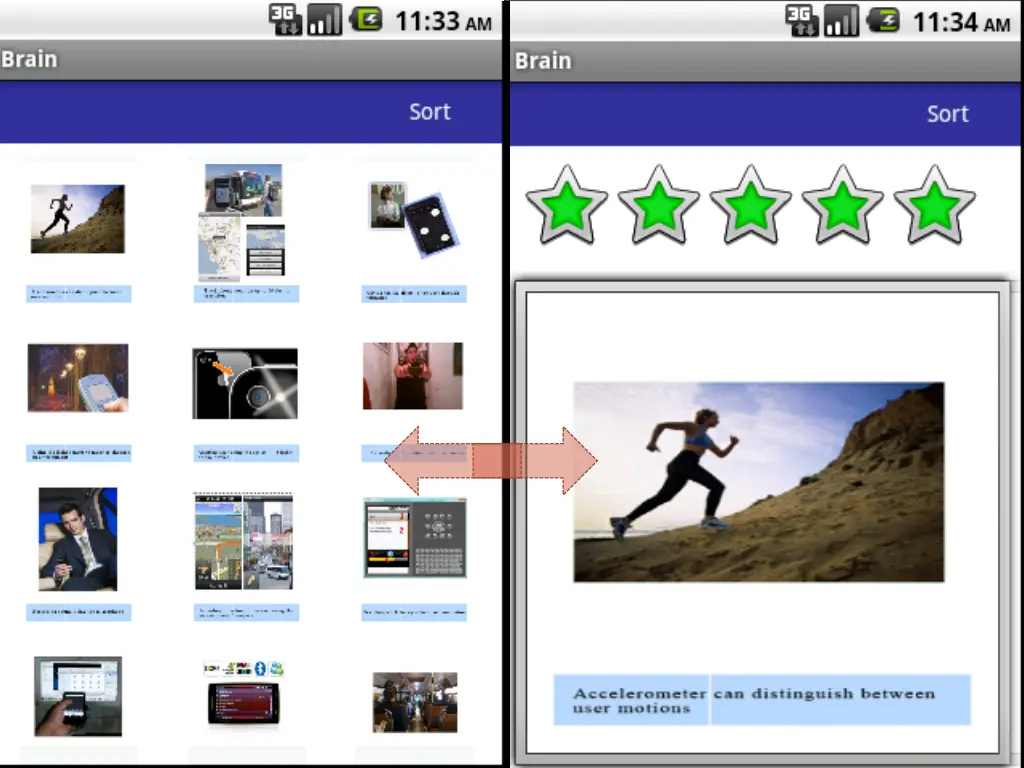Open the phone with Bluetooth logos thumbnail

[x=244, y=693]
